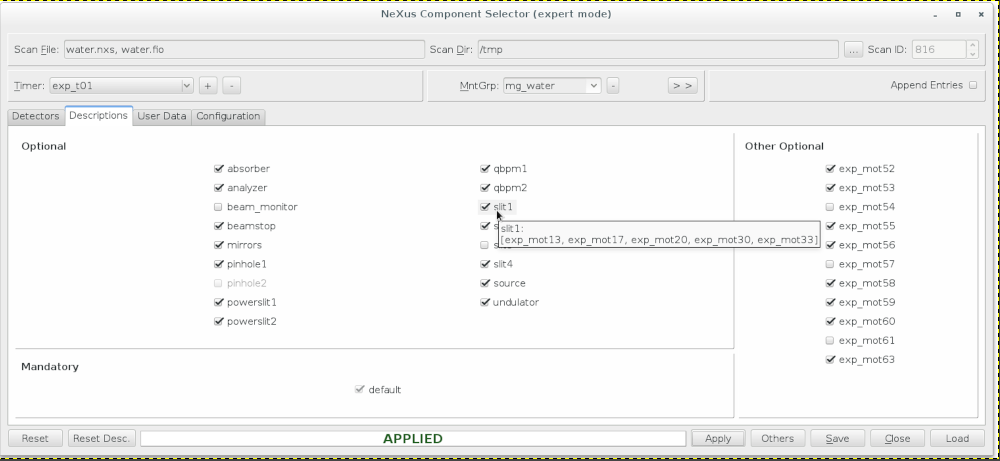Click the Reset Desc. button
The image size is (1000, 461).
[x=101, y=439]
